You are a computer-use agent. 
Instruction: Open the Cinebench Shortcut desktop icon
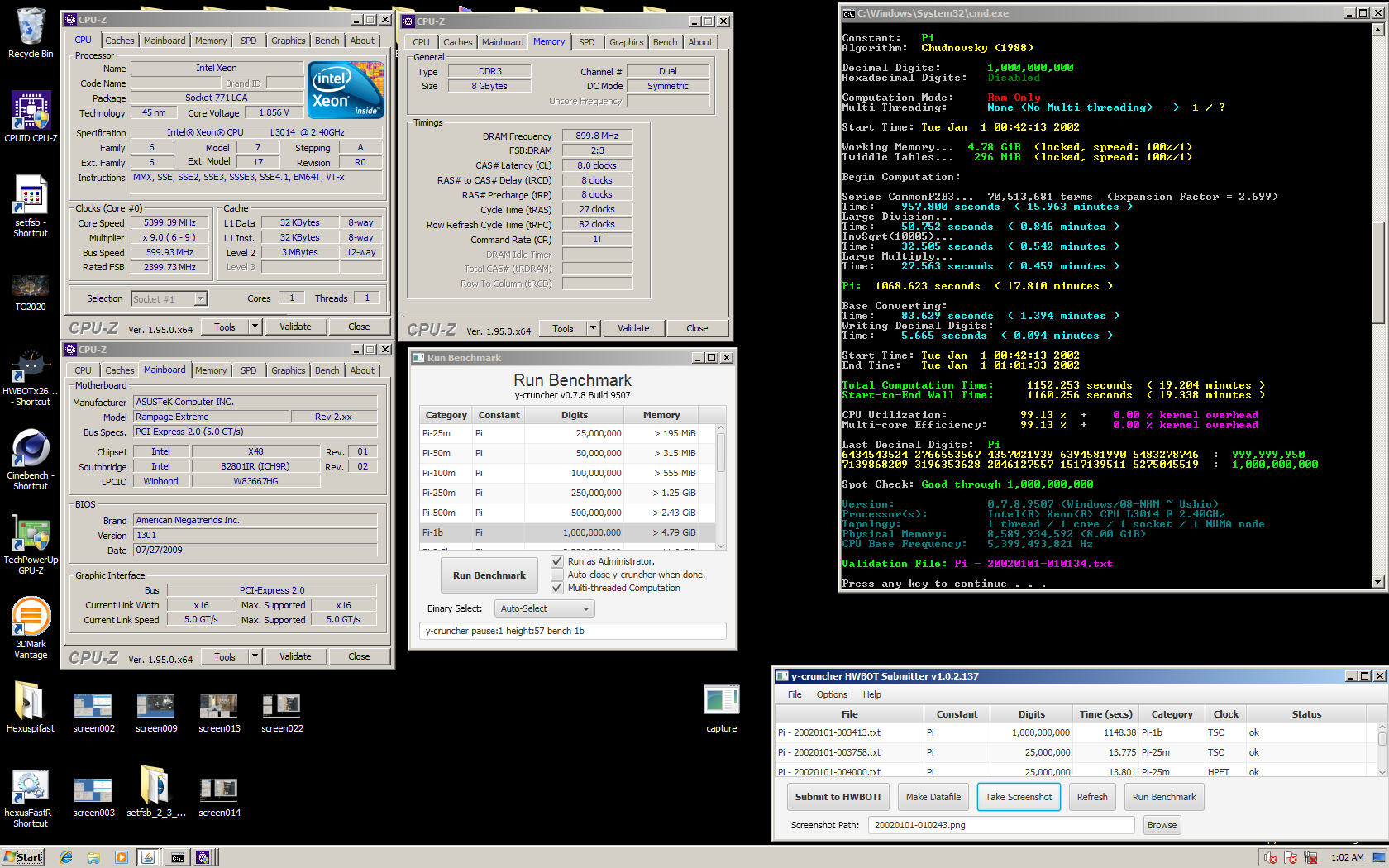point(31,460)
